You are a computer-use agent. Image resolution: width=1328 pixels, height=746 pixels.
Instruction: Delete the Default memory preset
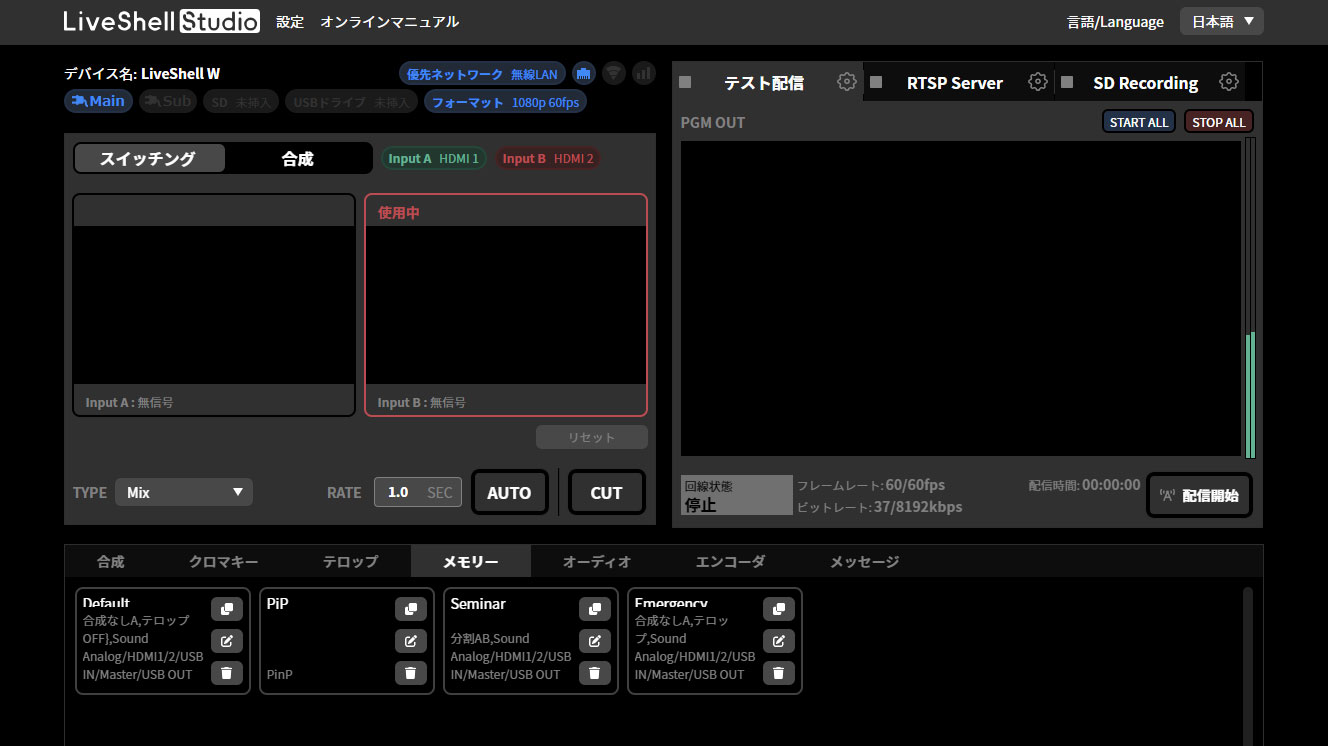click(227, 673)
